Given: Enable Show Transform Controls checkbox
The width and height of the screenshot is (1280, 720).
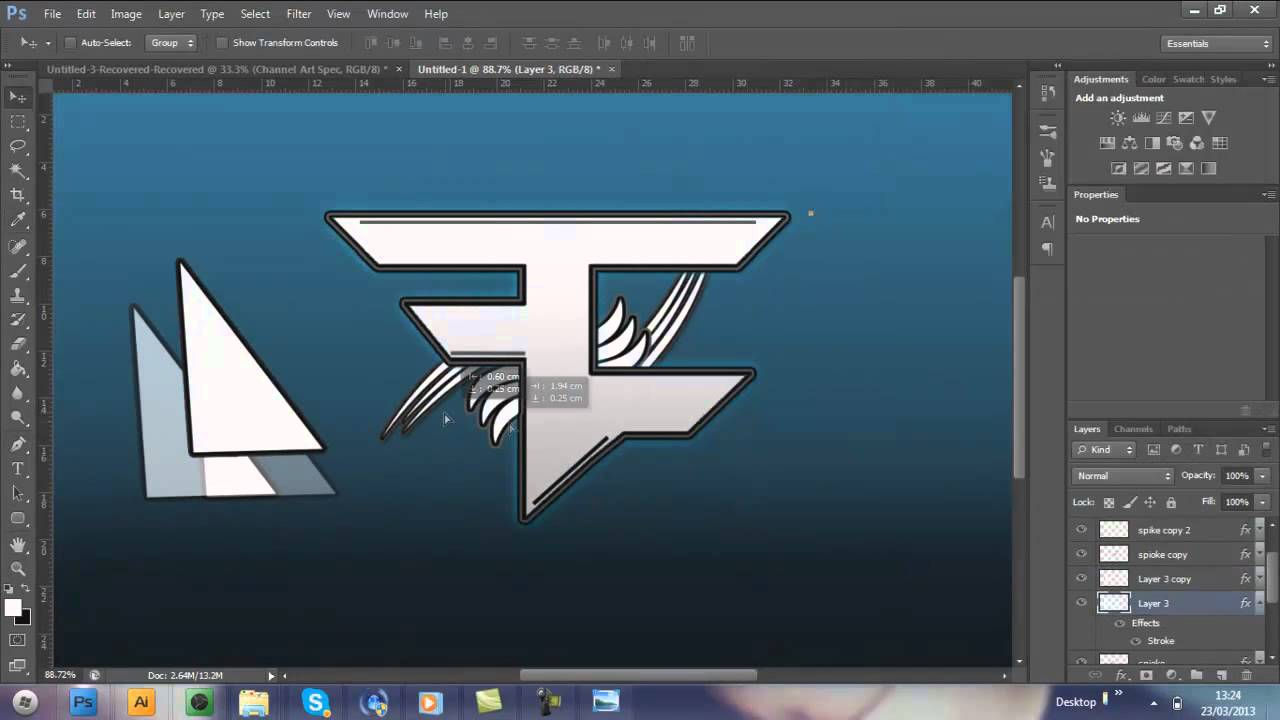Looking at the screenshot, I should tap(222, 43).
